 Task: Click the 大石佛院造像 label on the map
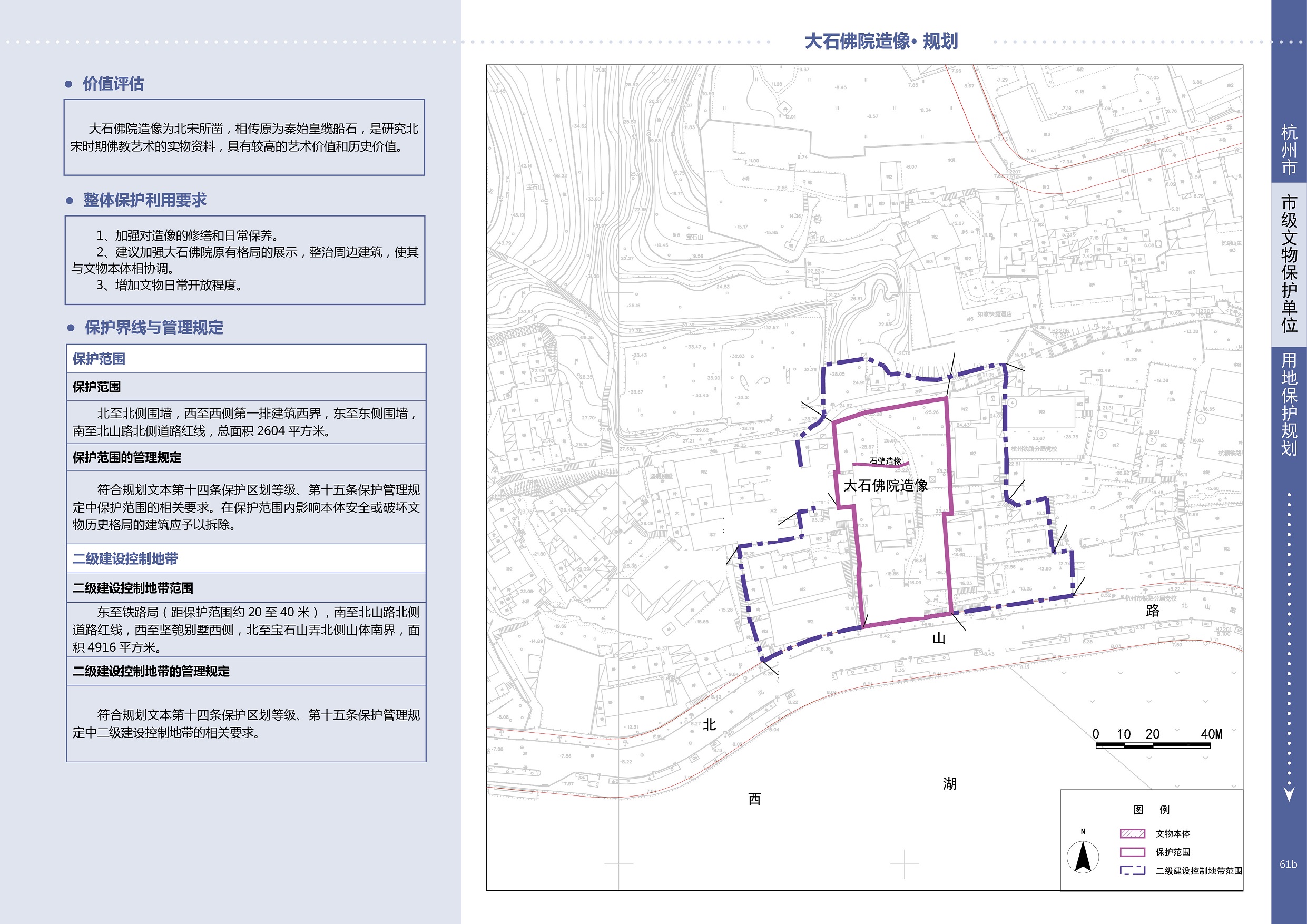click(x=885, y=485)
